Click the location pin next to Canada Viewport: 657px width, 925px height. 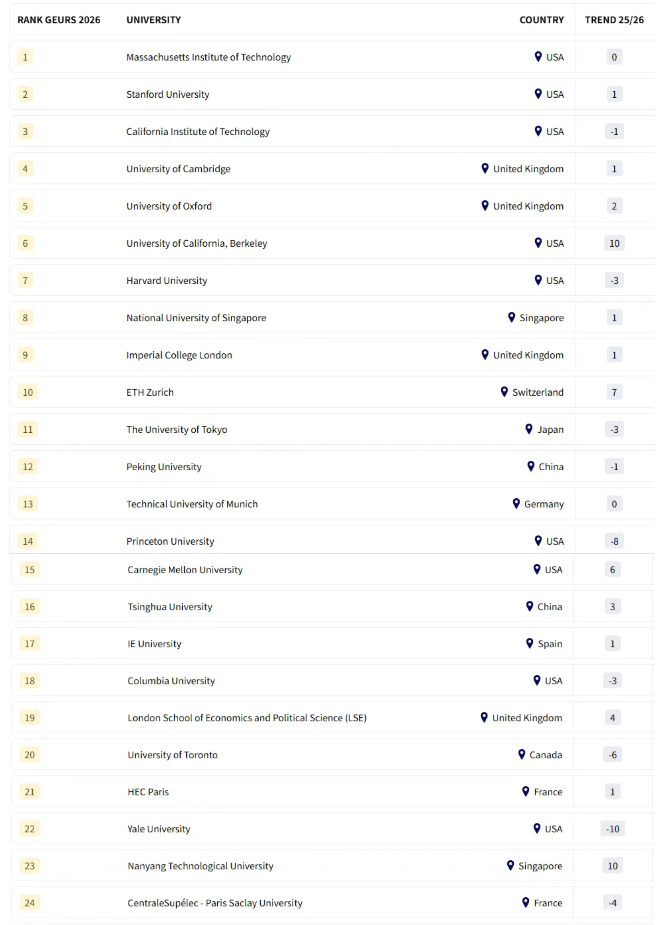[x=521, y=754]
